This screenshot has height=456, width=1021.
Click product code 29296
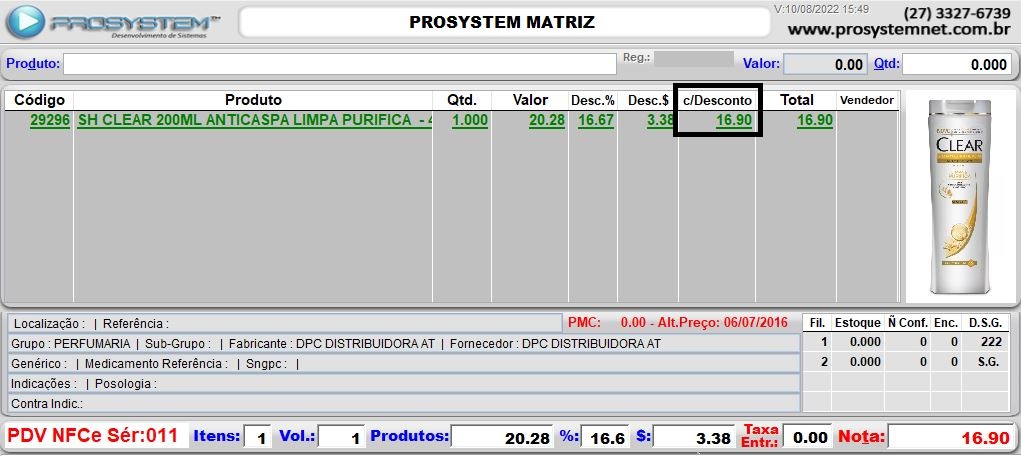pyautogui.click(x=49, y=121)
